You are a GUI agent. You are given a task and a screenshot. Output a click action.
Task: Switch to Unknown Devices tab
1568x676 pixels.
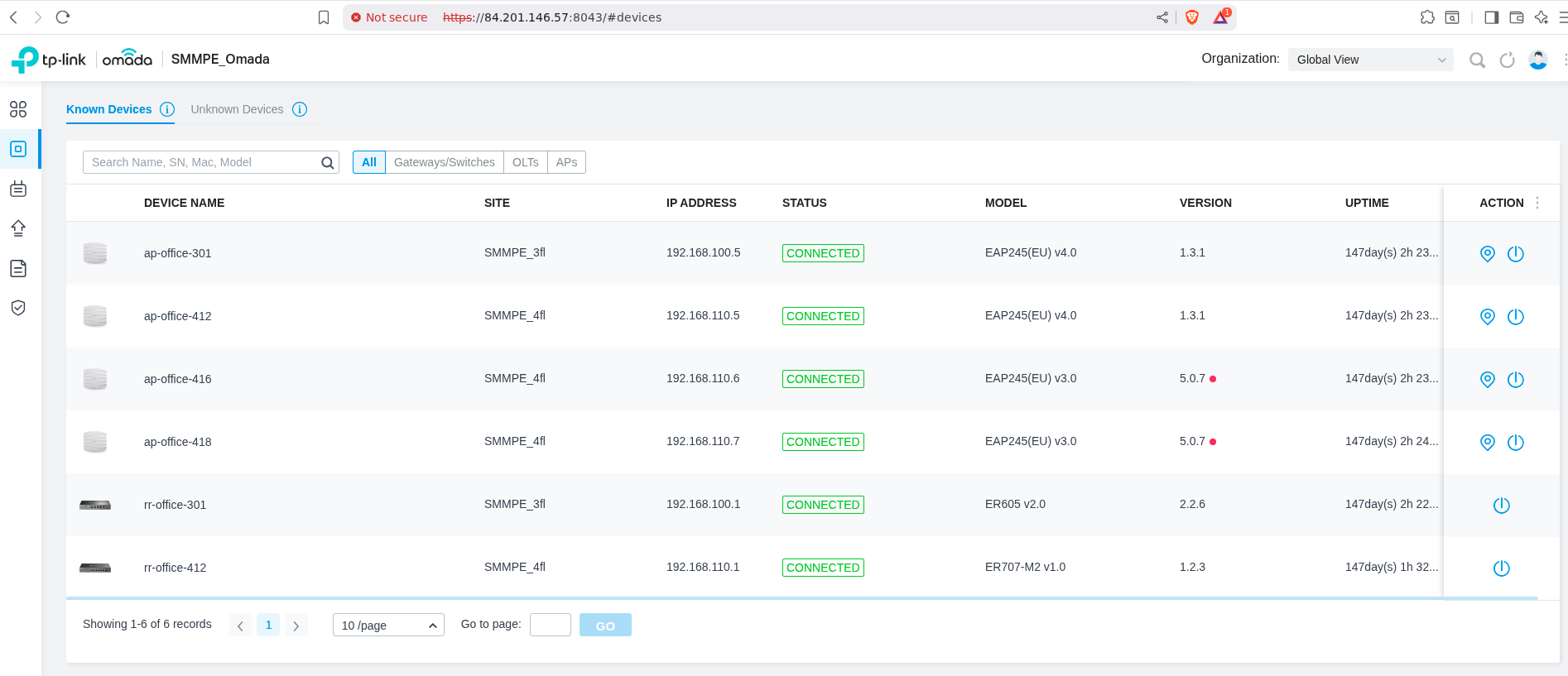pyautogui.click(x=237, y=109)
